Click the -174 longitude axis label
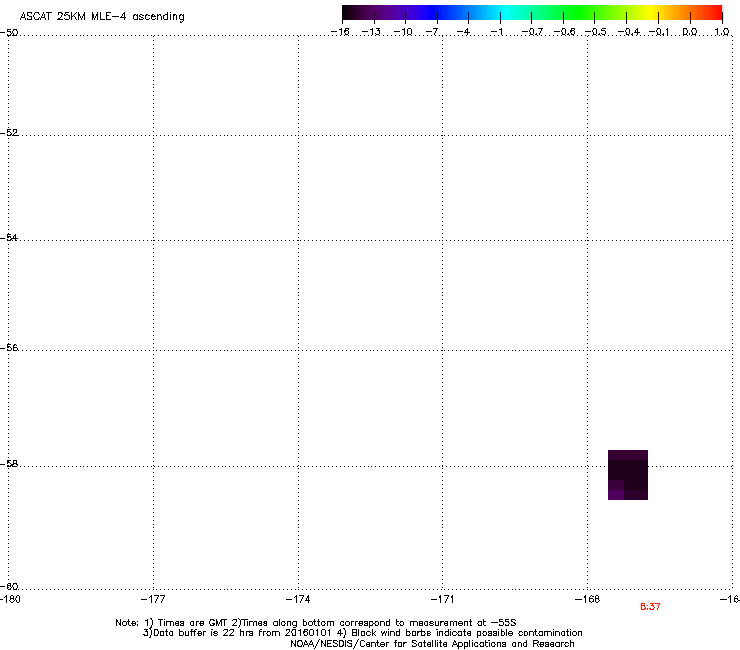This screenshot has width=740, height=650. [x=298, y=599]
